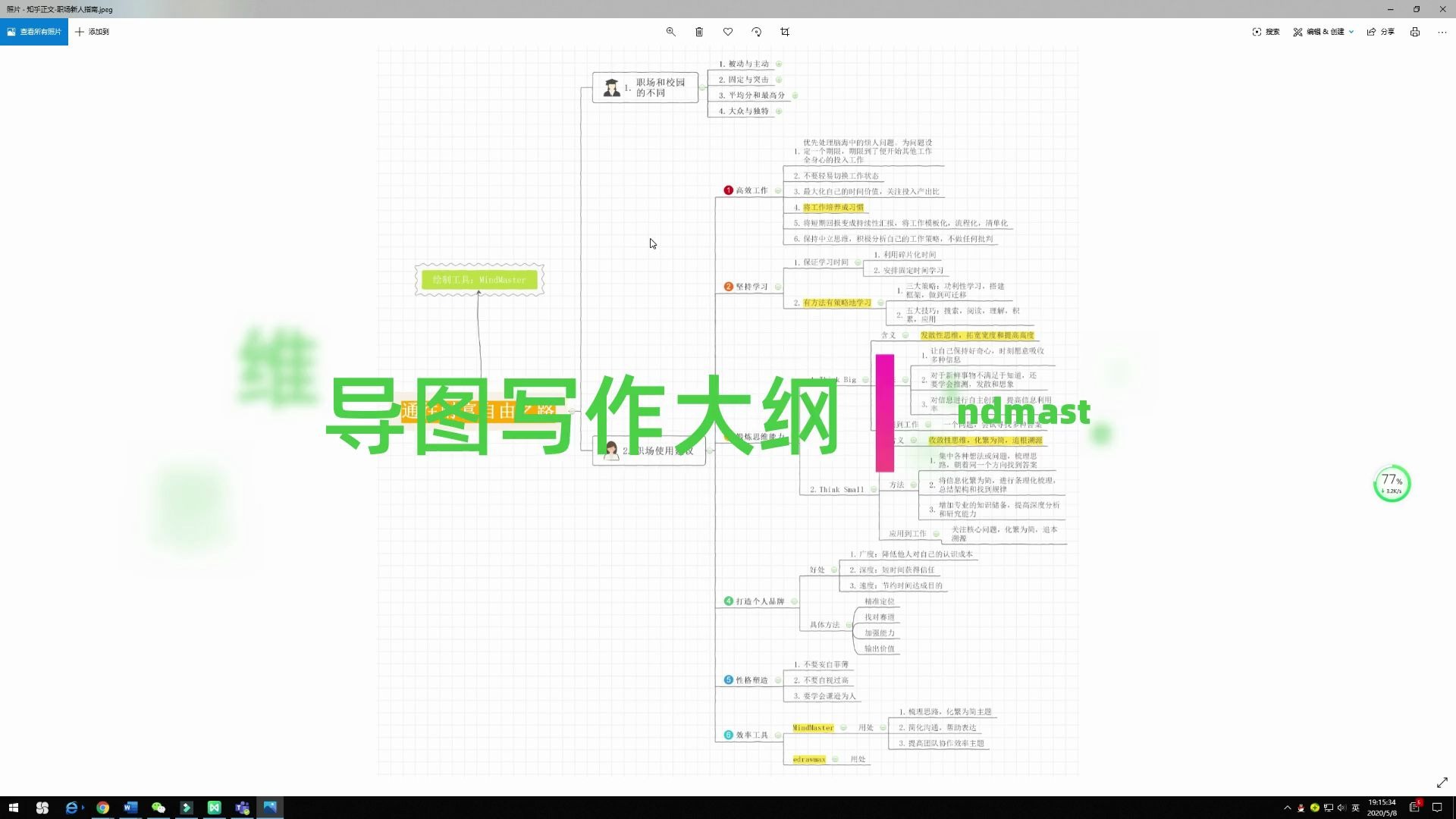Click the delete/trash icon in toolbar
This screenshot has height=819, width=1456.
click(x=699, y=31)
